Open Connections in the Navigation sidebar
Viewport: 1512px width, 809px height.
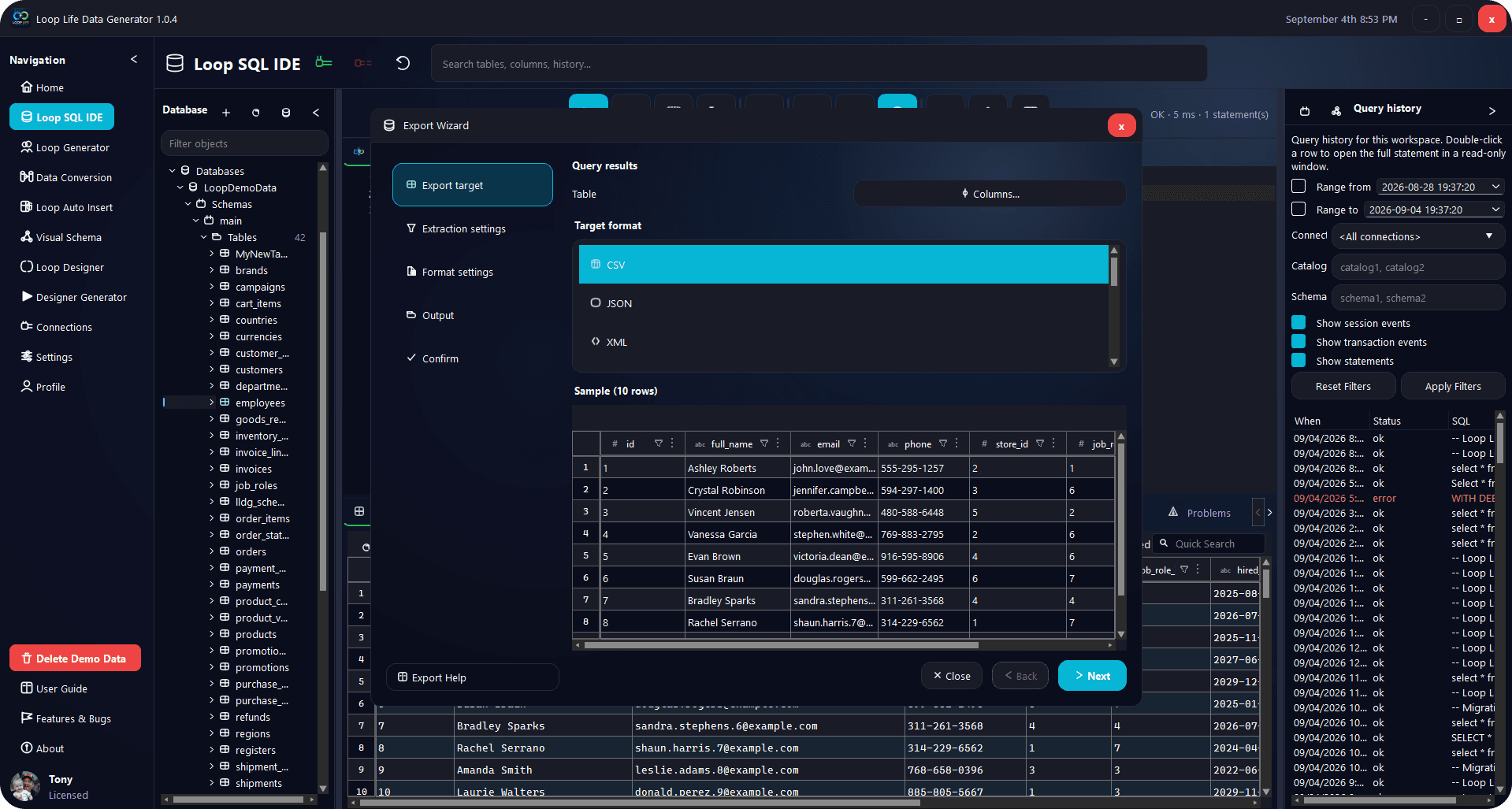pos(56,327)
